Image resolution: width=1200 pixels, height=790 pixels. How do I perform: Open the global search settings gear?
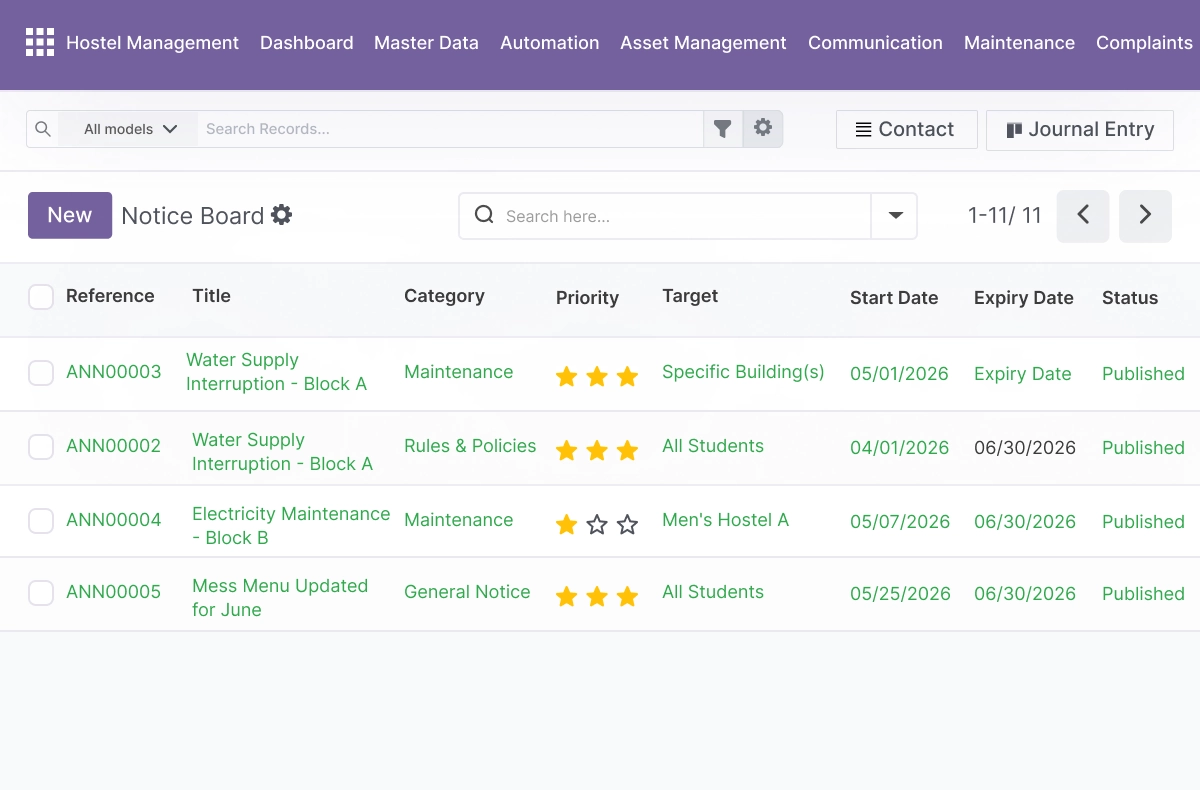[763, 128]
